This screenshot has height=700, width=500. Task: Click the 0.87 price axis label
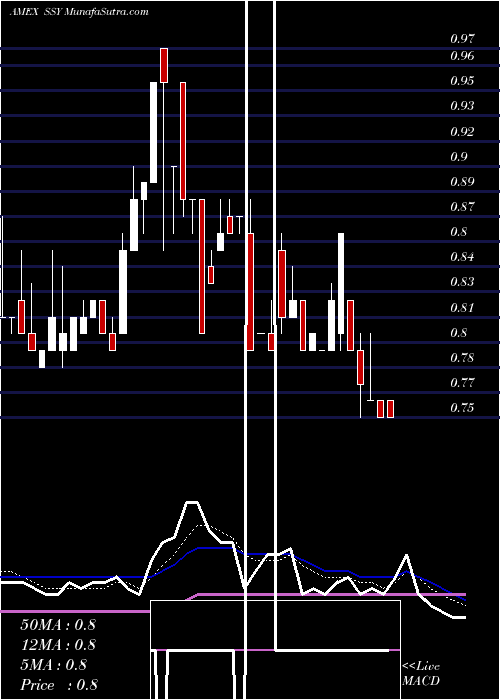462,207
